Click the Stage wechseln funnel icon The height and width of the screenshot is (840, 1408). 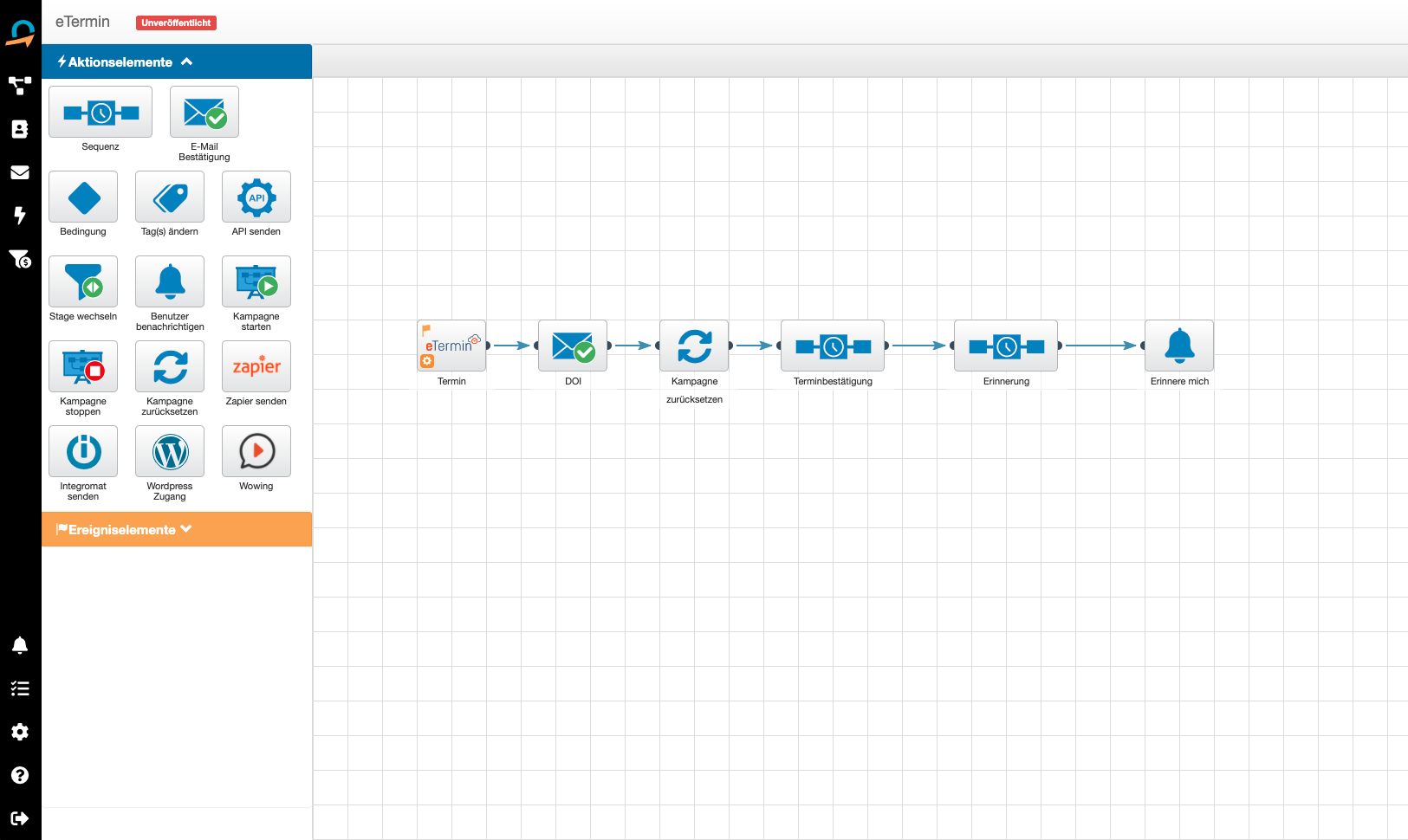pyautogui.click(x=83, y=282)
